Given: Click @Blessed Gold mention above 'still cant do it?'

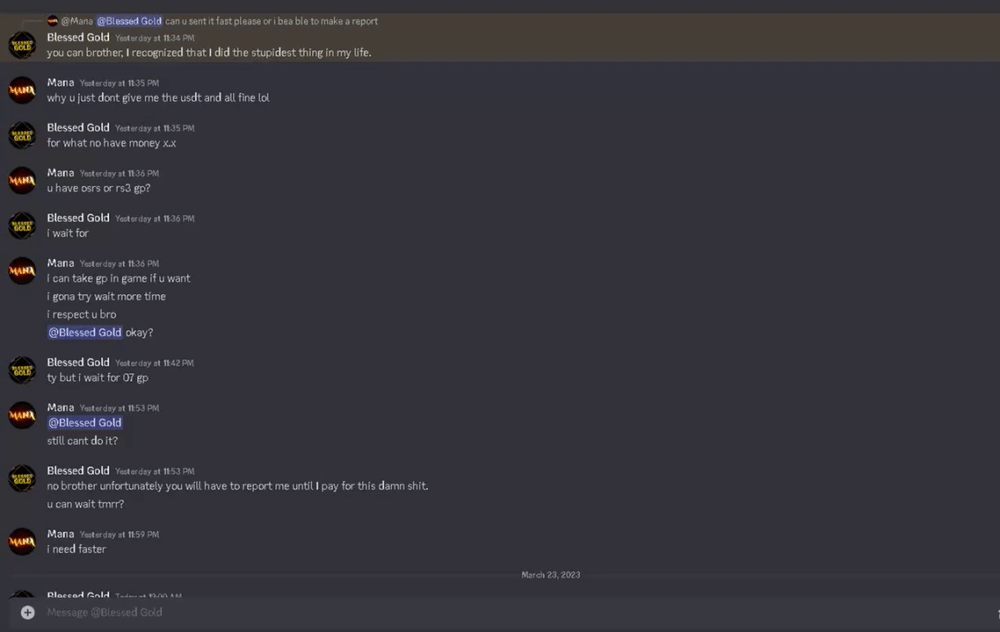Looking at the screenshot, I should pyautogui.click(x=85, y=423).
